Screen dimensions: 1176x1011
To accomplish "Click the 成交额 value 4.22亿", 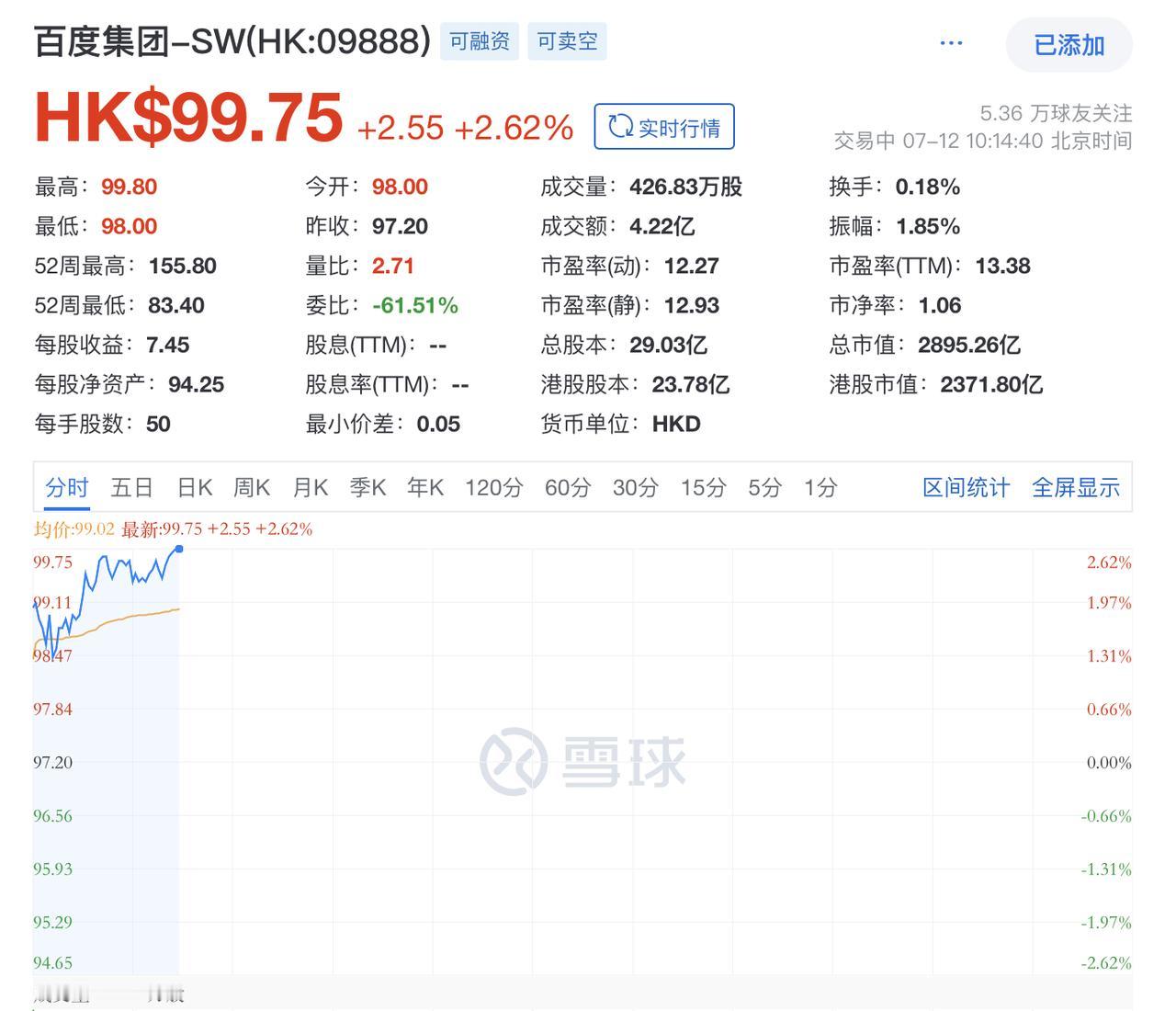I will (661, 226).
